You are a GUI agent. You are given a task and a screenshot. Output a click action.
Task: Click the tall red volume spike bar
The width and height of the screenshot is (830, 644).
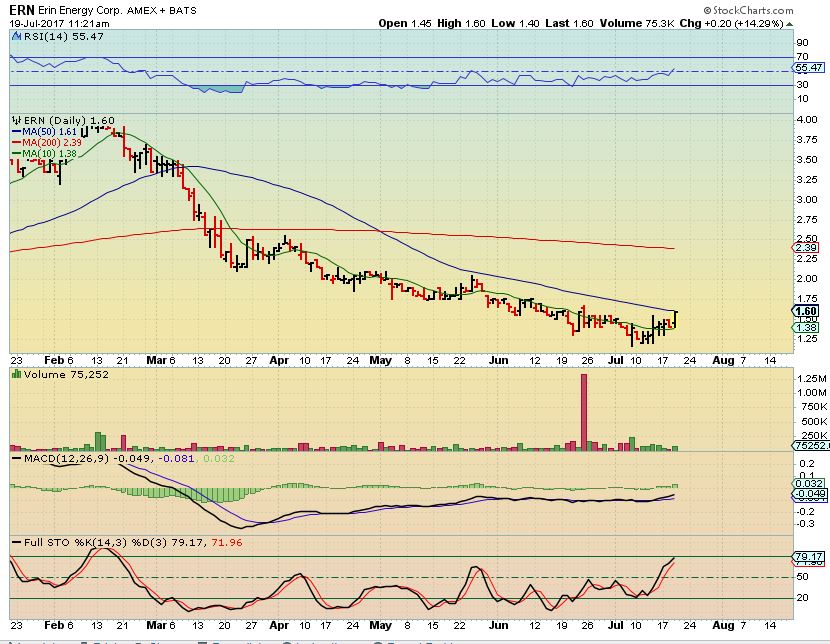pyautogui.click(x=584, y=412)
